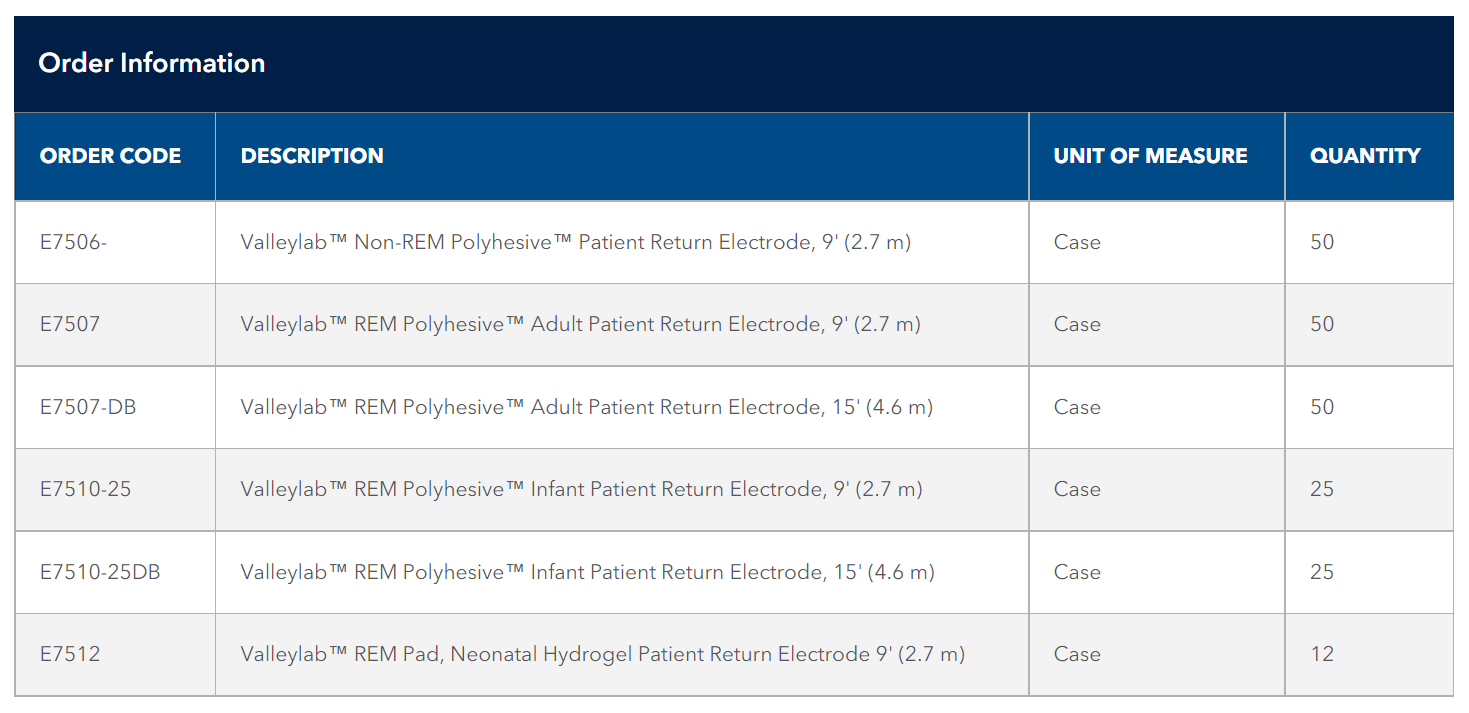Click order code E7512
1469x713 pixels.
tap(70, 654)
